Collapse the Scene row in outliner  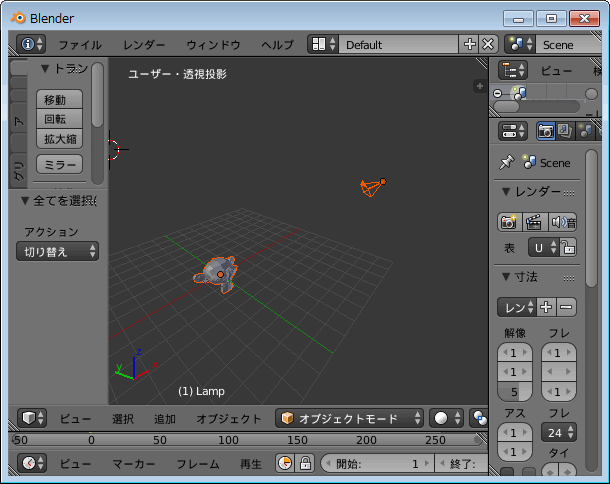tap(497, 93)
